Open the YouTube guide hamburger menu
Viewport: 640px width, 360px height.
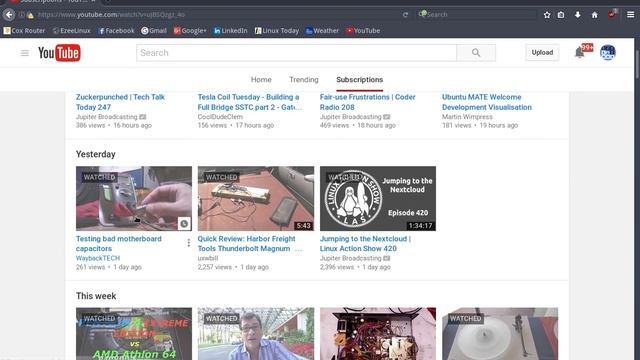click(24, 53)
